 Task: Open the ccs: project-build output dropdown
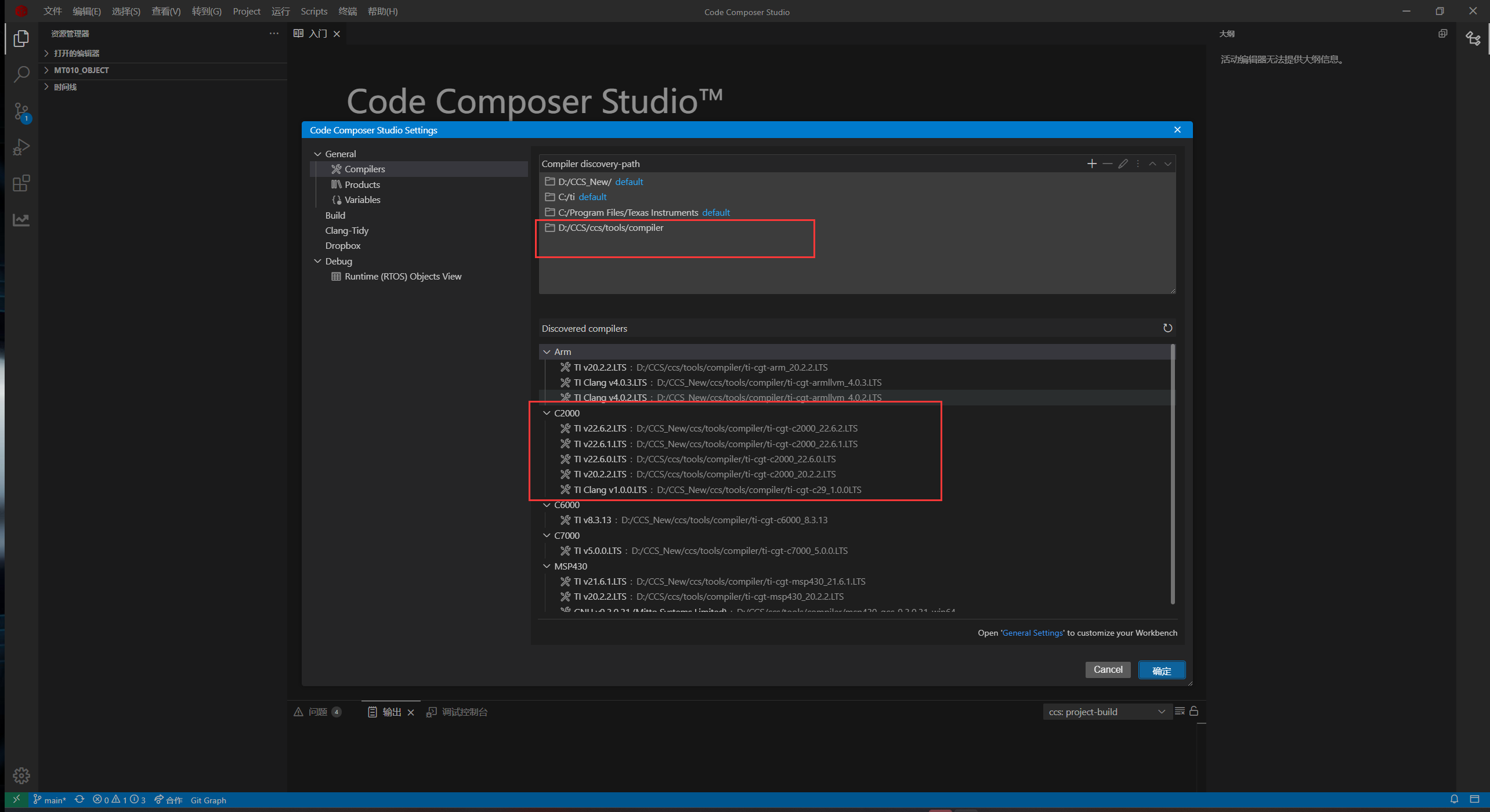click(x=1106, y=712)
